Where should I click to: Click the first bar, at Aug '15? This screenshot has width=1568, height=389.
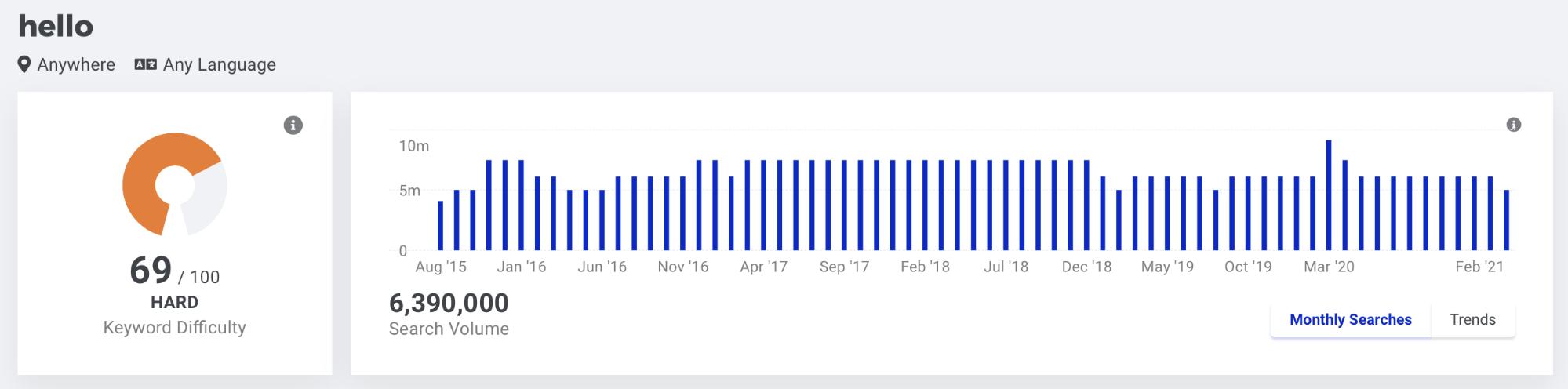[440, 226]
